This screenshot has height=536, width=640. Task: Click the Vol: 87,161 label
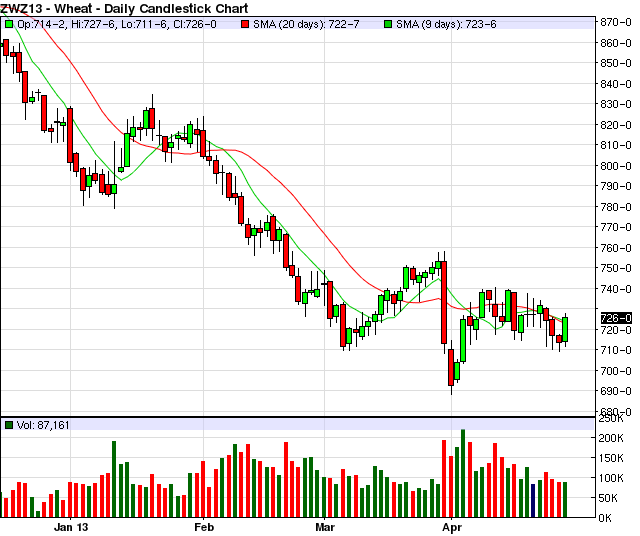pyautogui.click(x=43, y=425)
